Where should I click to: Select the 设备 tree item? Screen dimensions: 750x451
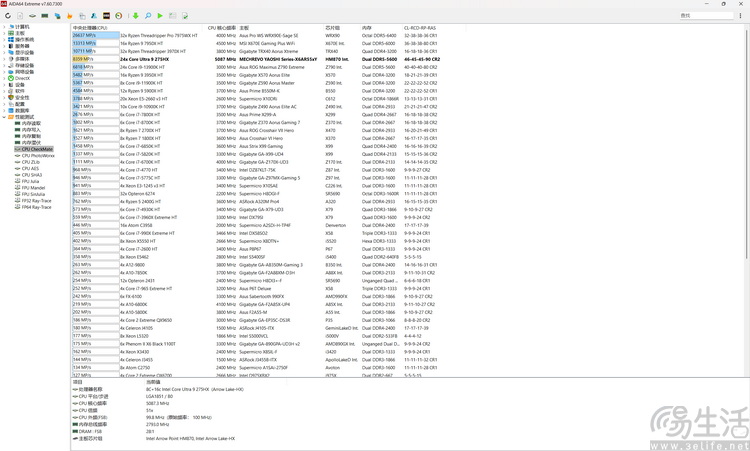pyautogui.click(x=17, y=85)
